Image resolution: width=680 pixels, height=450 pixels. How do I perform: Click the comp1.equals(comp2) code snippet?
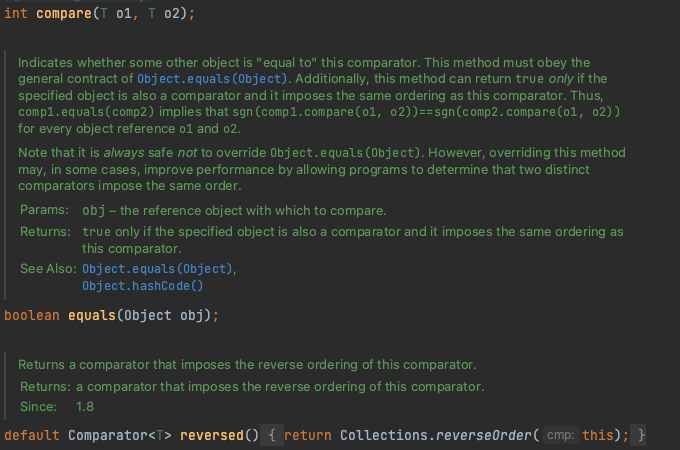(86, 112)
